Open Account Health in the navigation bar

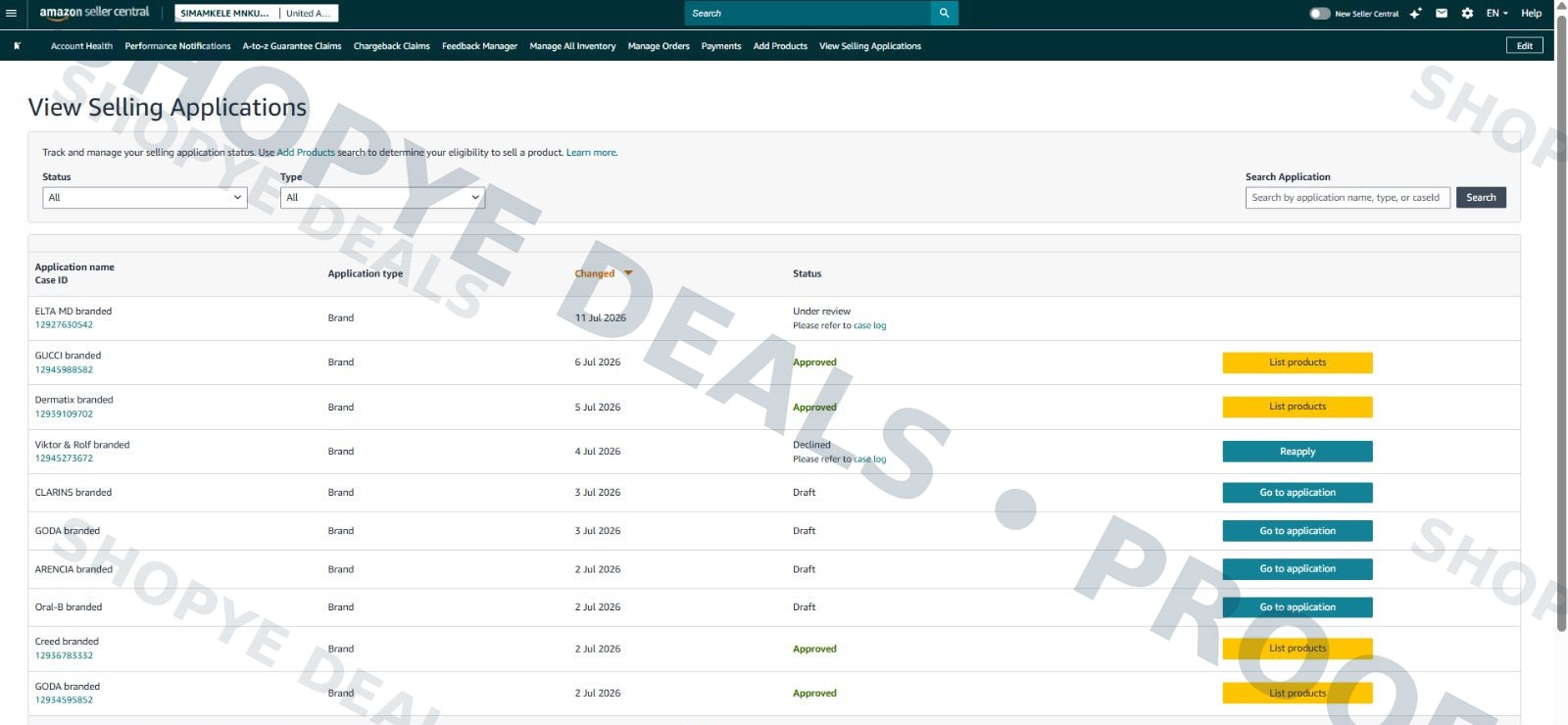point(81,46)
